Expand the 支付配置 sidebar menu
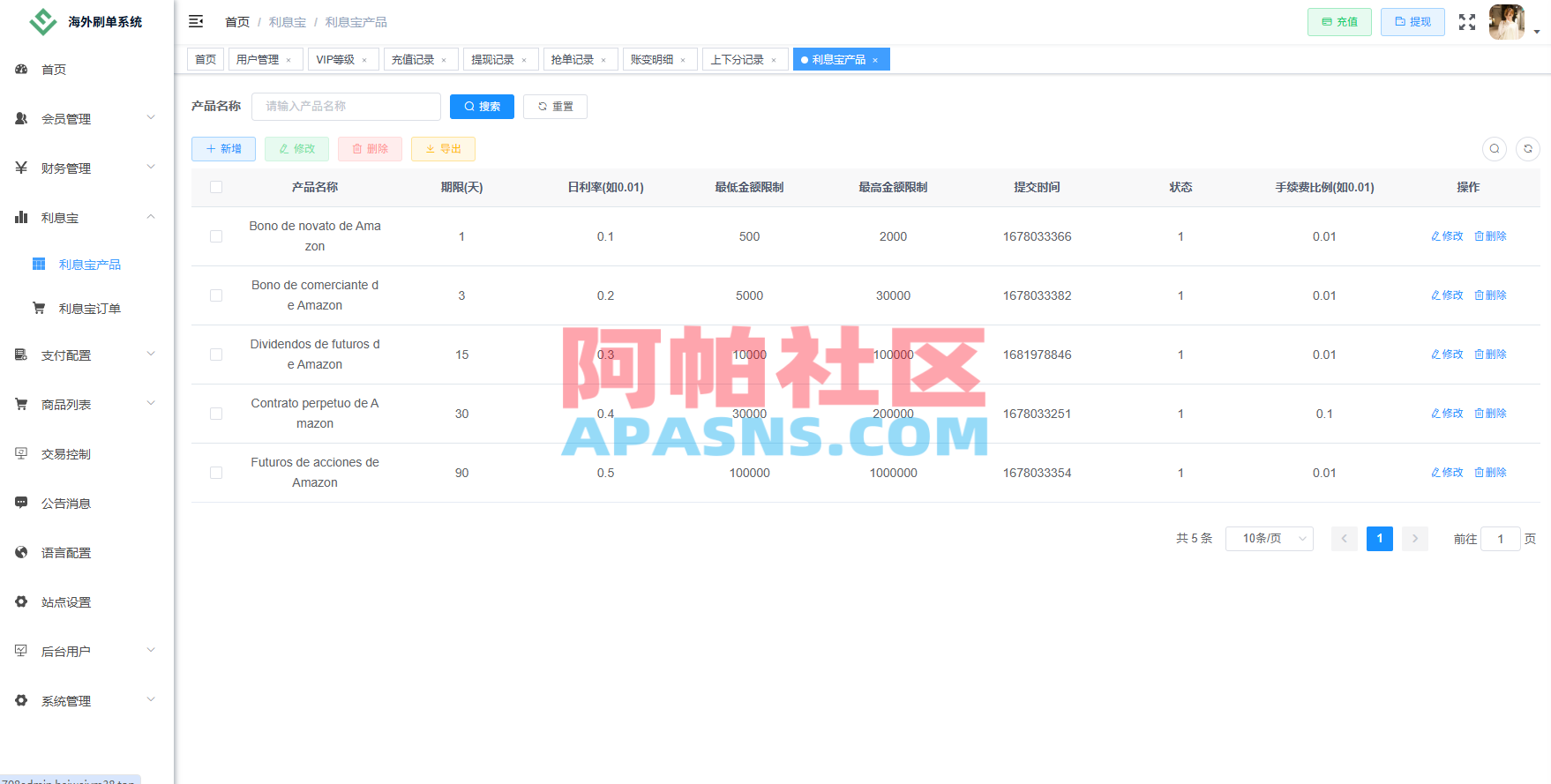The width and height of the screenshot is (1551, 784). pyautogui.click(x=86, y=355)
